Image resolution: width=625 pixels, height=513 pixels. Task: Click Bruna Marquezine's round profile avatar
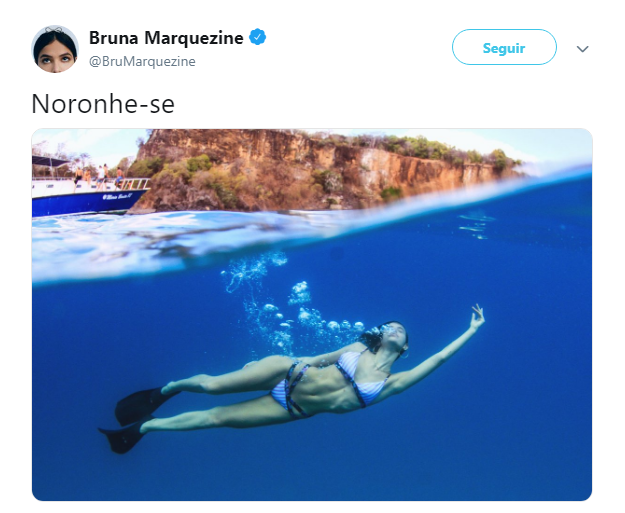pos(55,49)
